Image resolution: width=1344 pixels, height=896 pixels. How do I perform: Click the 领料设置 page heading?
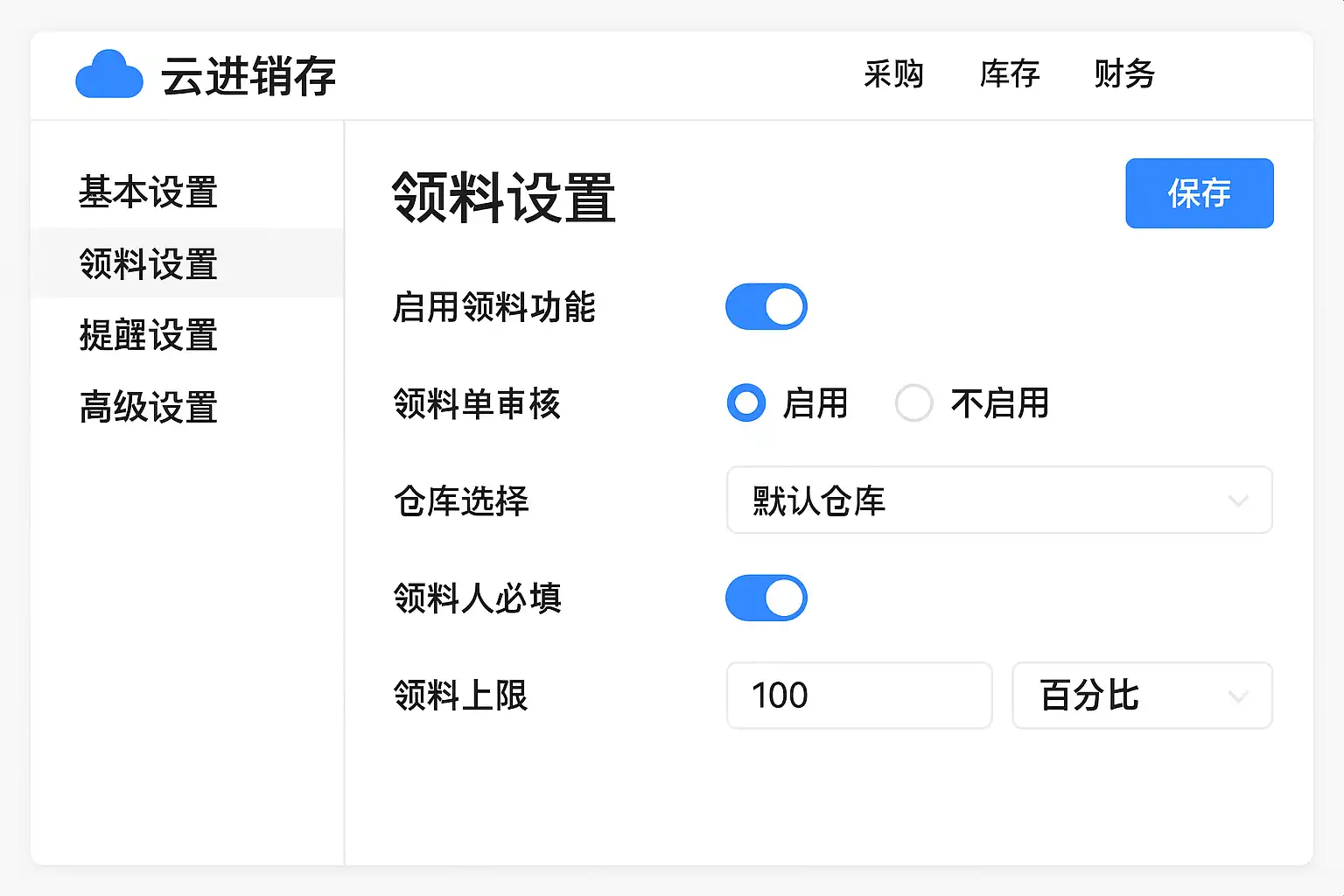coord(504,197)
